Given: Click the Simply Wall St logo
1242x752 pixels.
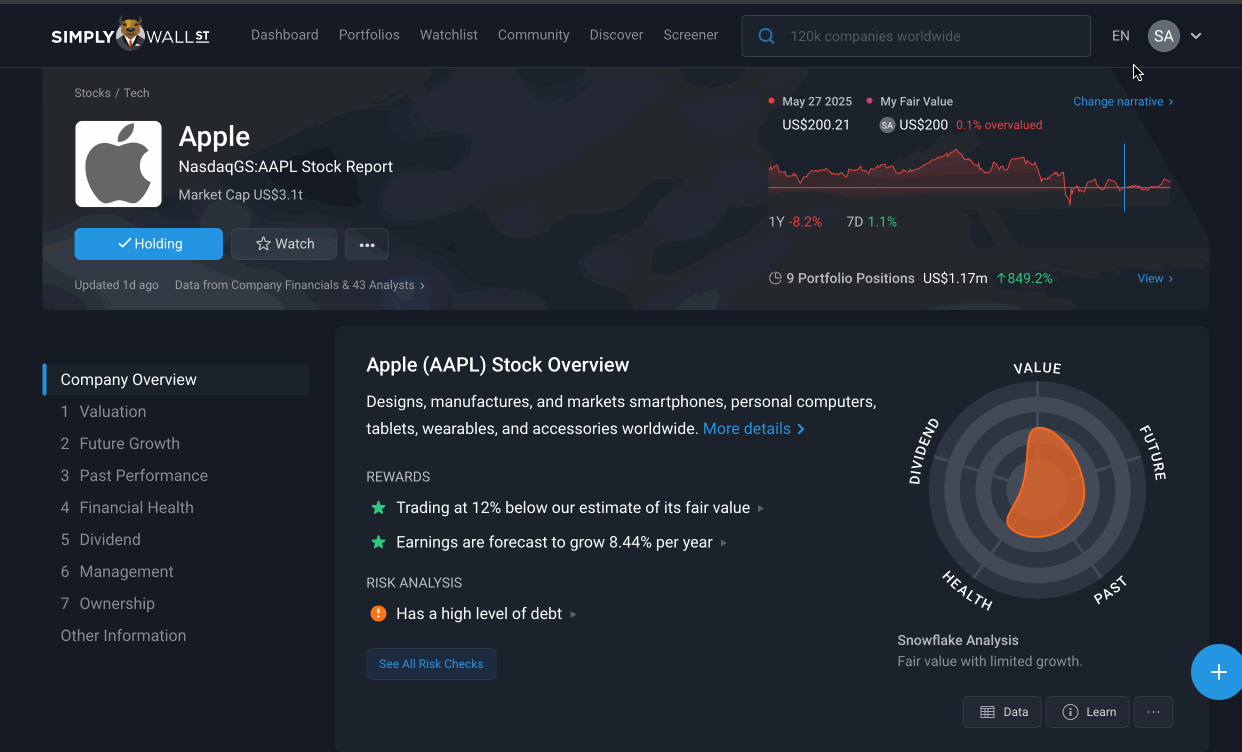Looking at the screenshot, I should coord(131,35).
